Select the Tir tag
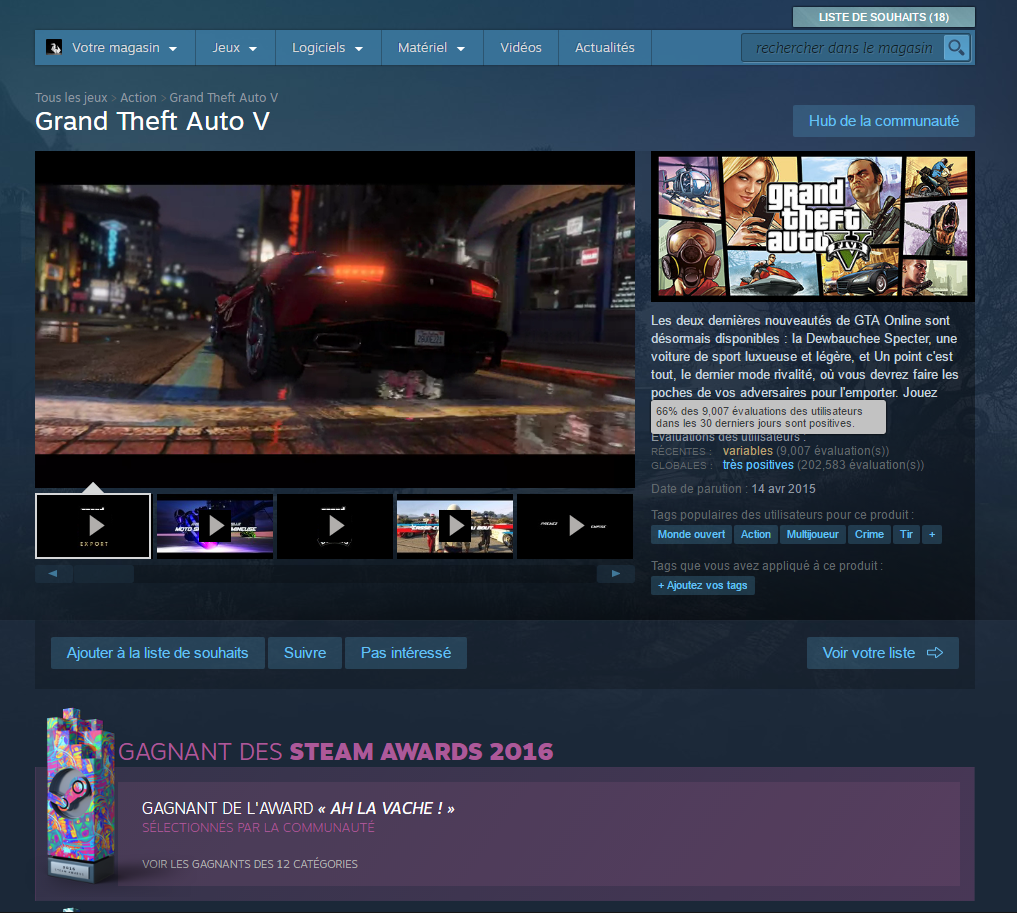 [x=906, y=534]
